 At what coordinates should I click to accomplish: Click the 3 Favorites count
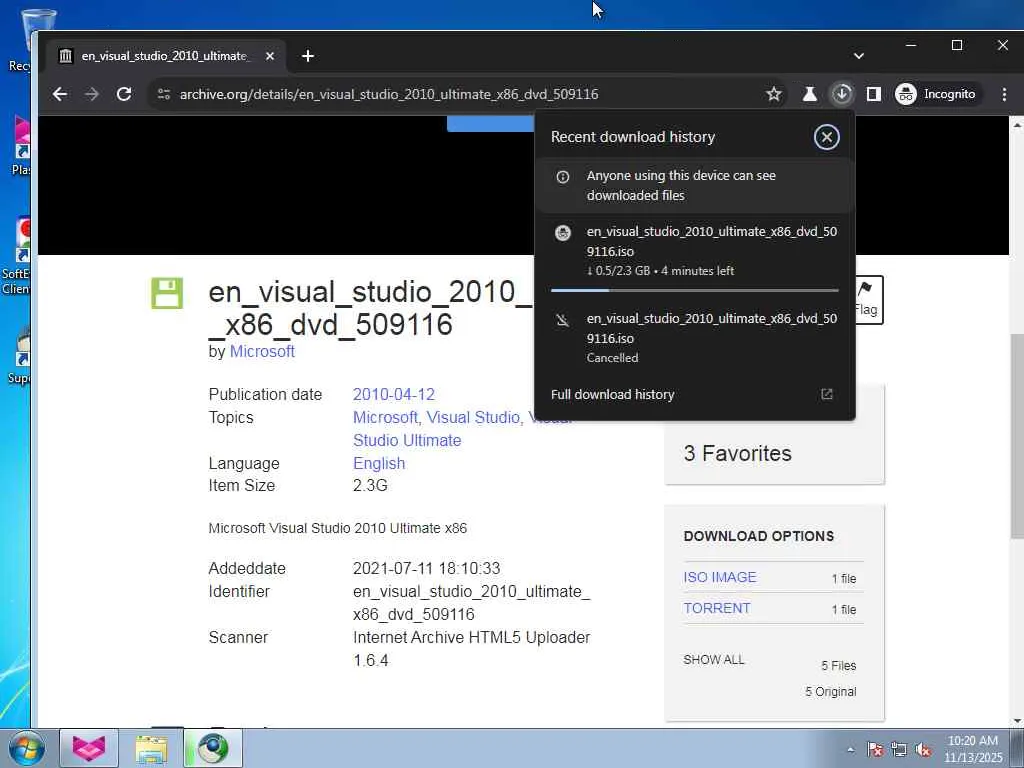[737, 453]
